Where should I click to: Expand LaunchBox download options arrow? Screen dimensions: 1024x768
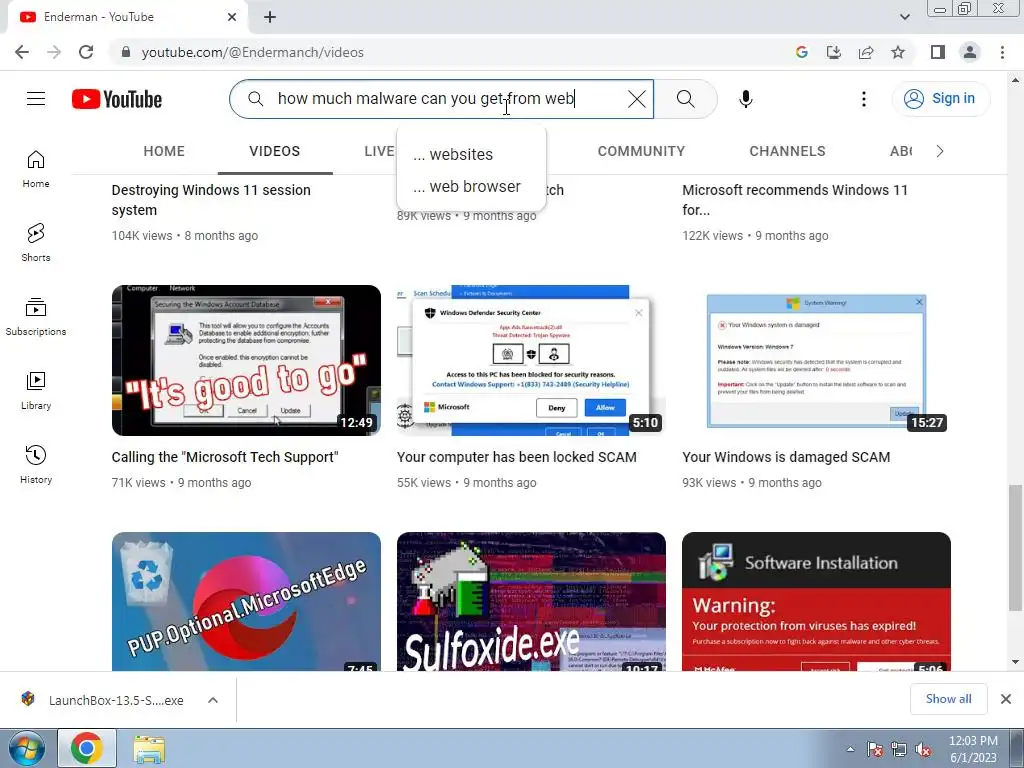tap(213, 700)
